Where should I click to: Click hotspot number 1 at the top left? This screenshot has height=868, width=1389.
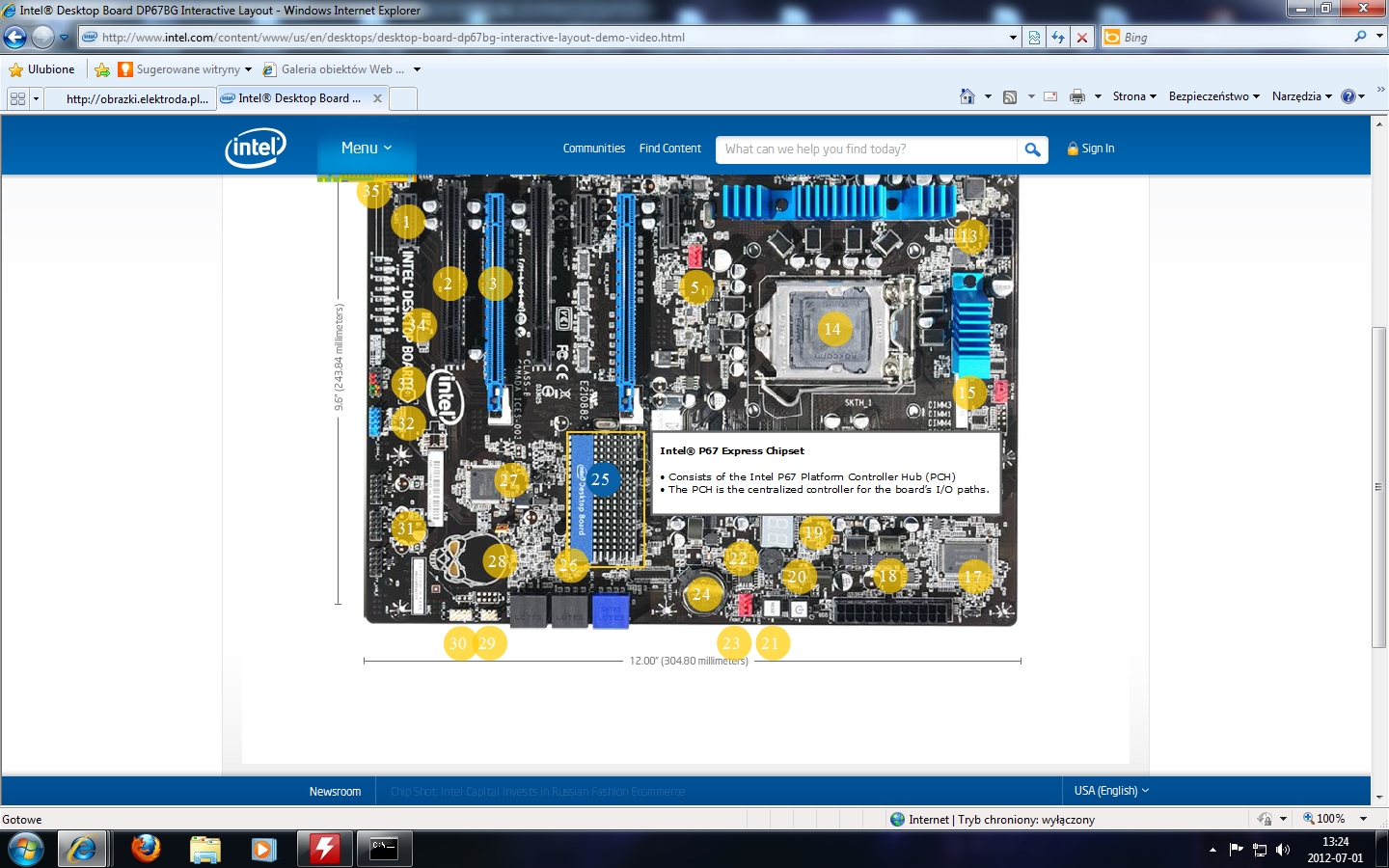pos(406,222)
